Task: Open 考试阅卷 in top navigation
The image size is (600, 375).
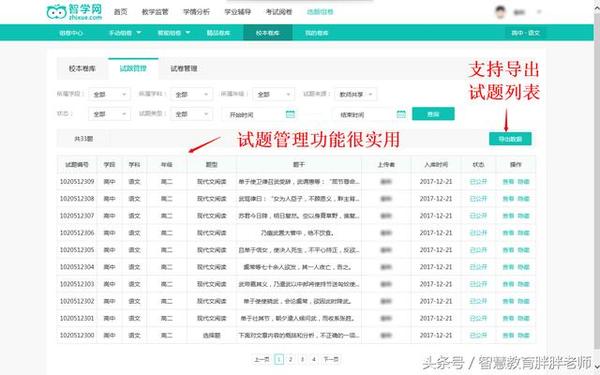Action: (x=279, y=12)
